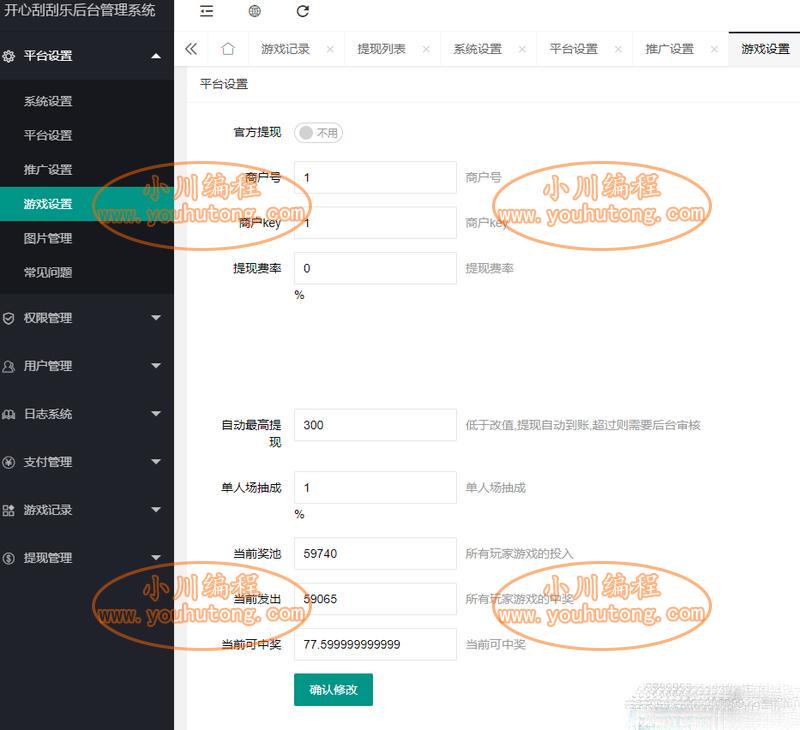Close the 平台设置 tab
800x730 pixels.
click(618, 49)
